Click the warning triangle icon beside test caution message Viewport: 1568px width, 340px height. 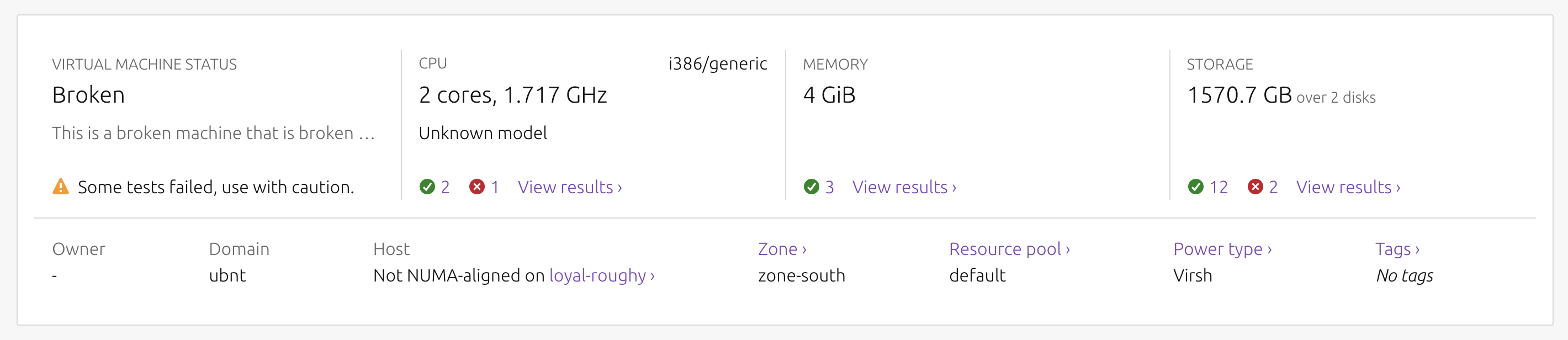(x=61, y=187)
